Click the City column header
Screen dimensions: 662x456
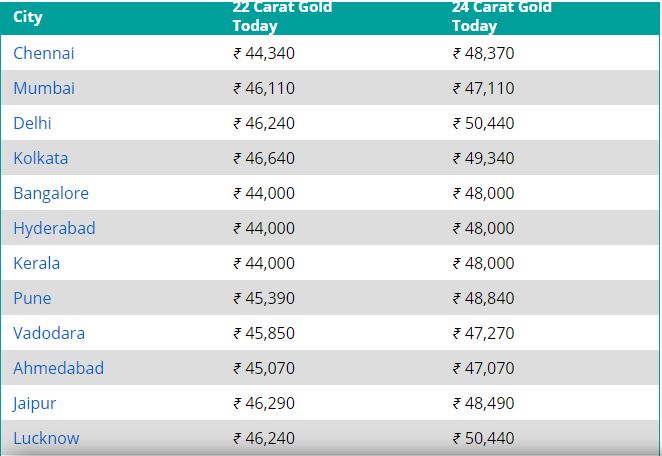[x=27, y=17]
